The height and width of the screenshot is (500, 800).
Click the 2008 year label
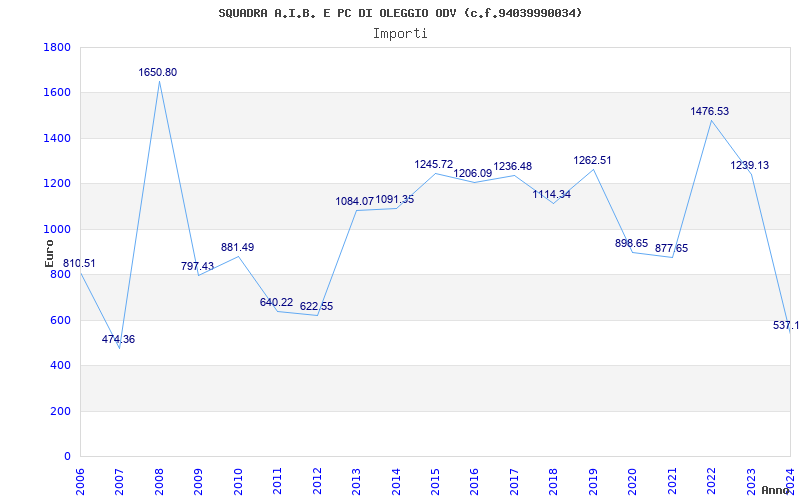(x=159, y=480)
